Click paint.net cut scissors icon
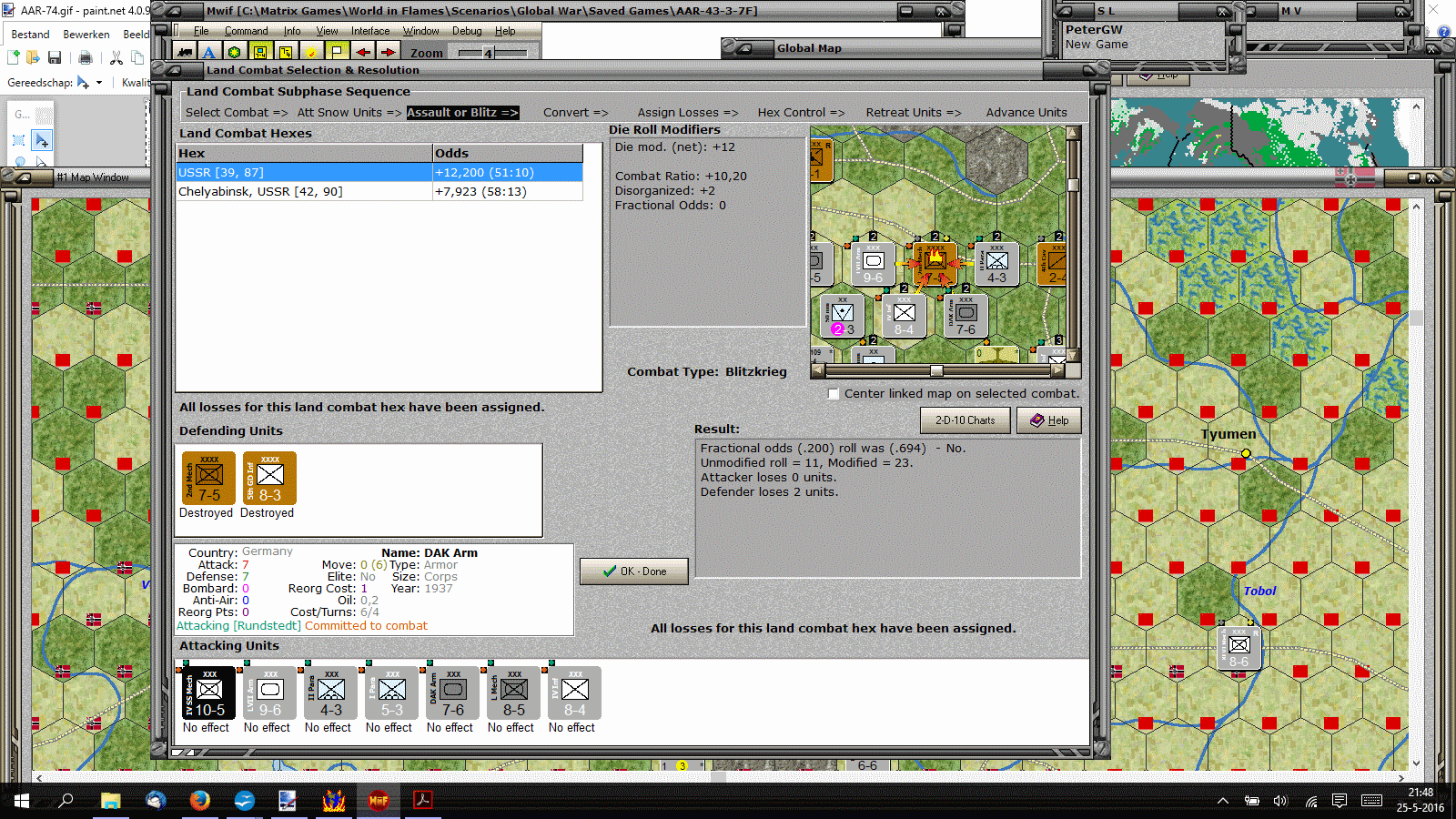 click(116, 57)
